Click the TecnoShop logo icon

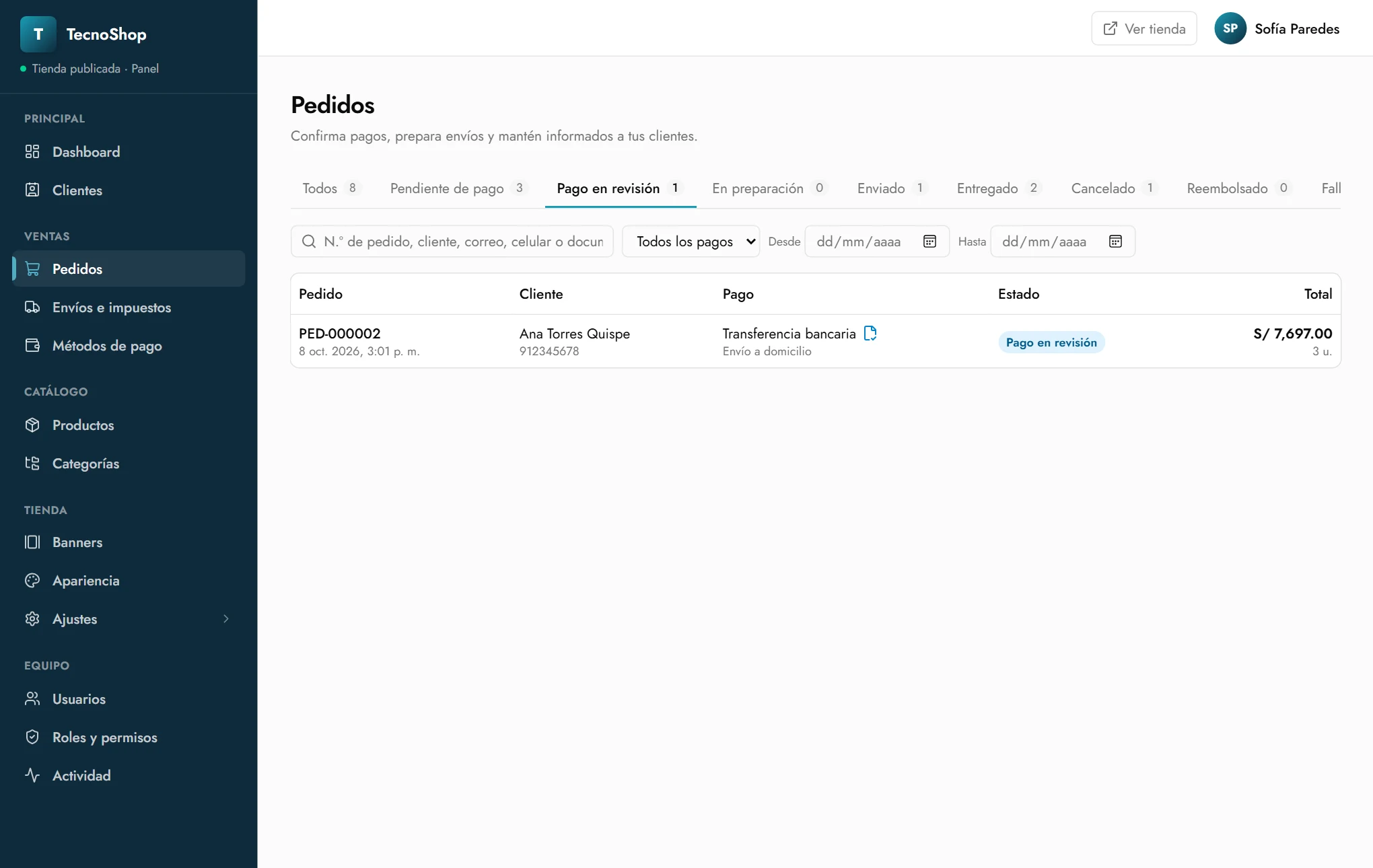click(x=38, y=34)
